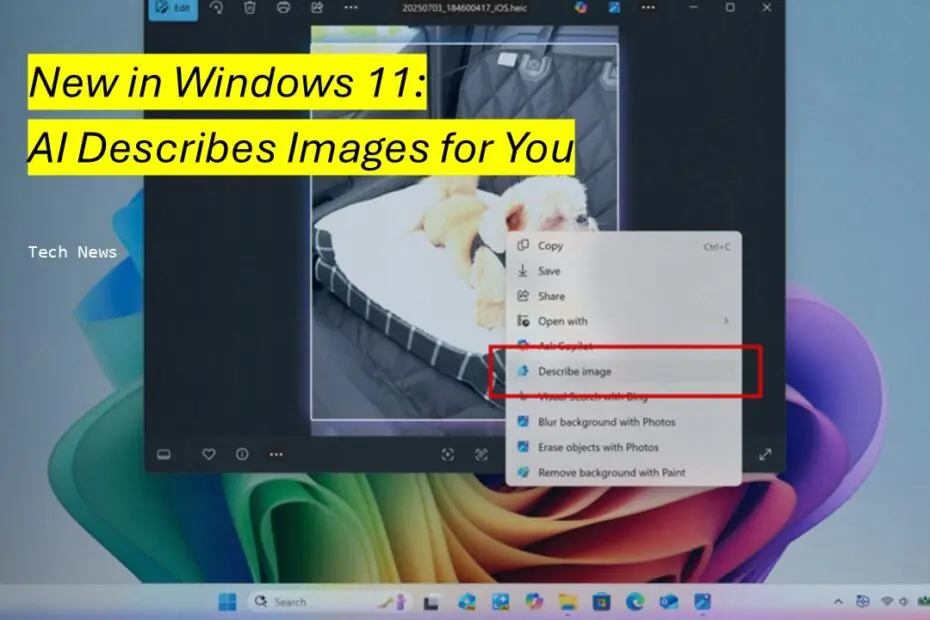Close the Photos window
Image resolution: width=930 pixels, height=620 pixels.
pos(767,7)
